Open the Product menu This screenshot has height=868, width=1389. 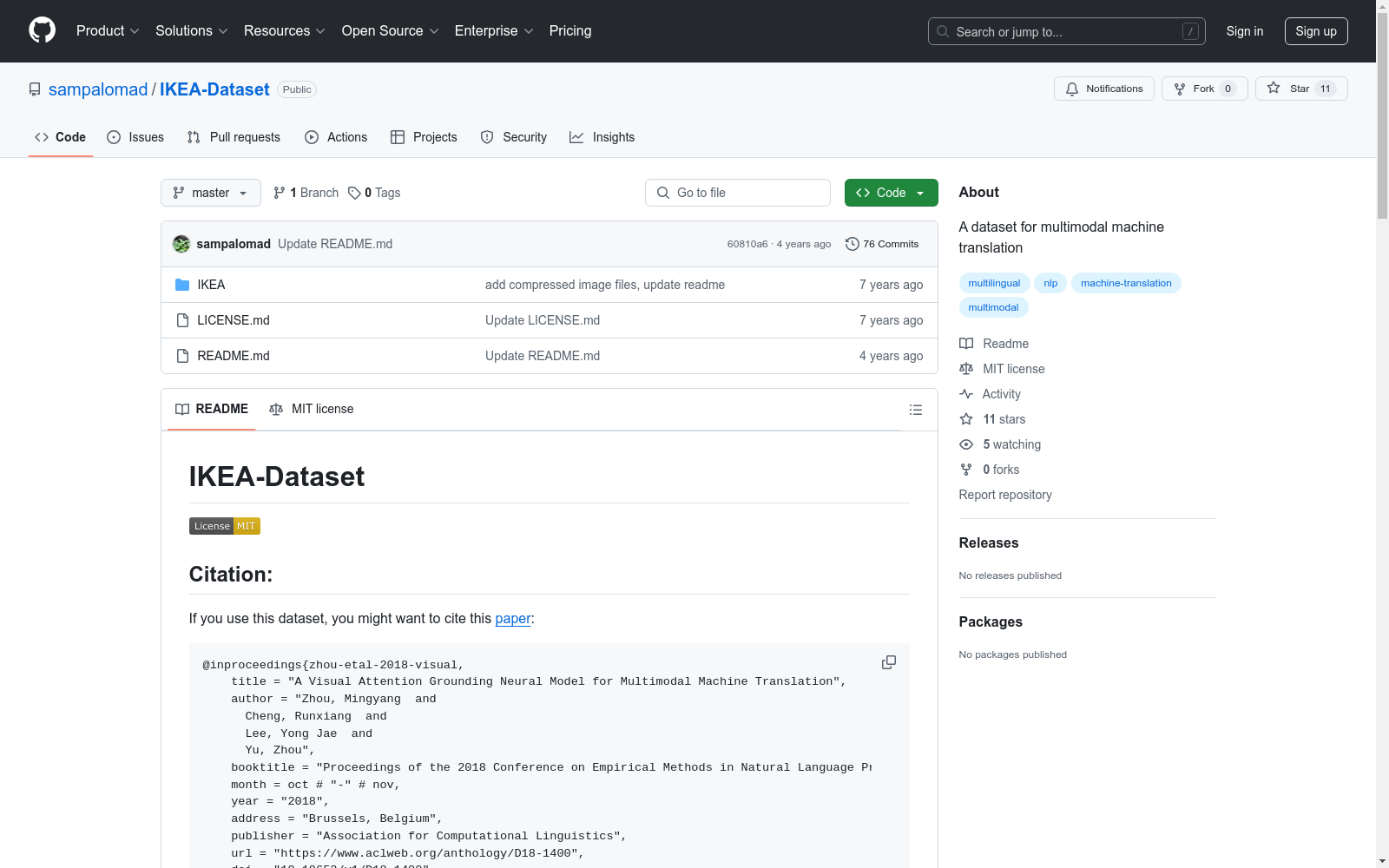point(108,31)
